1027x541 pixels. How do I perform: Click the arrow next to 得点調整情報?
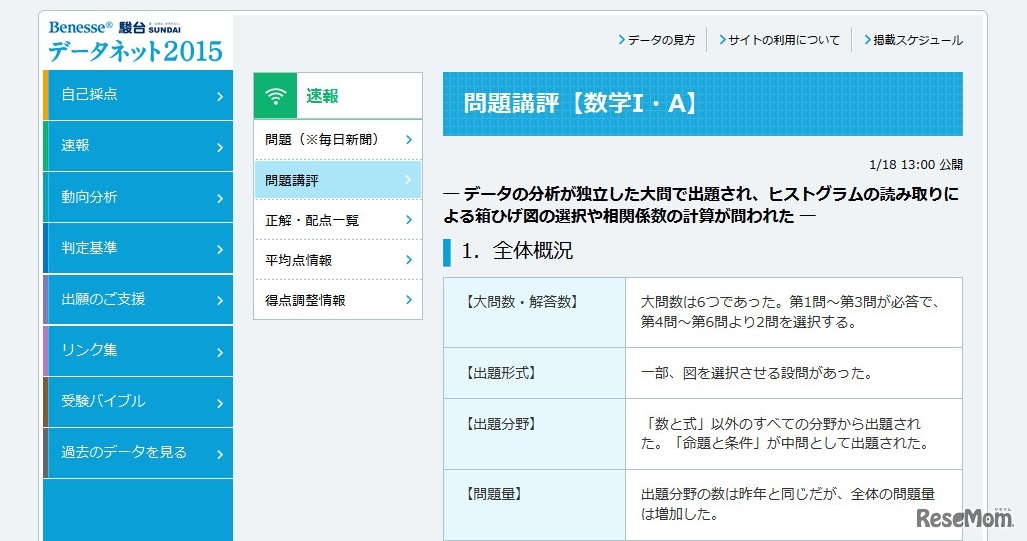tap(409, 299)
